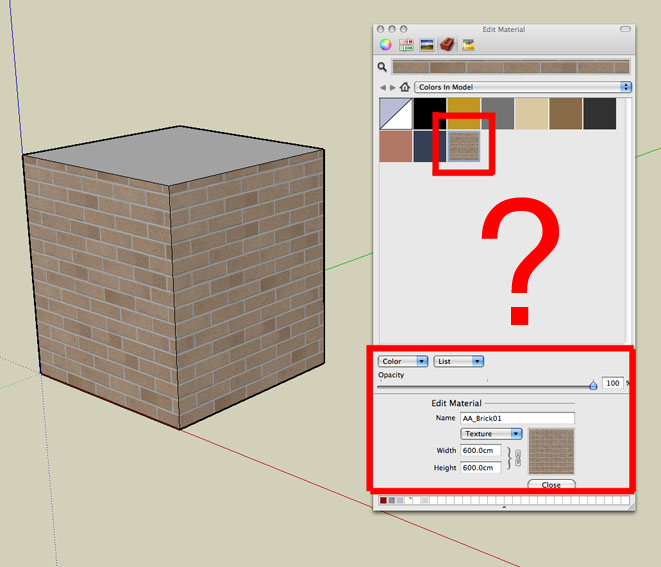Image resolution: width=661 pixels, height=567 pixels.
Task: Click the brick texture preview thumbnail
Action: pos(551,452)
